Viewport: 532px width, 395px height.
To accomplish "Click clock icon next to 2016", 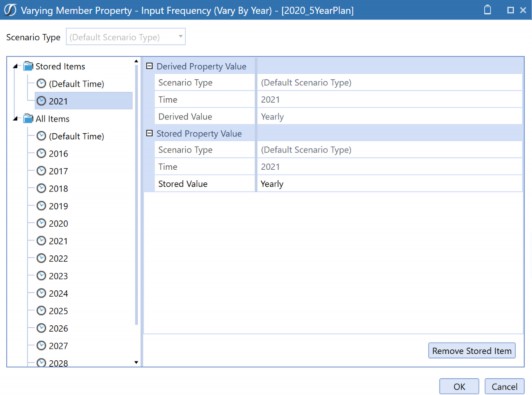I will [41, 153].
